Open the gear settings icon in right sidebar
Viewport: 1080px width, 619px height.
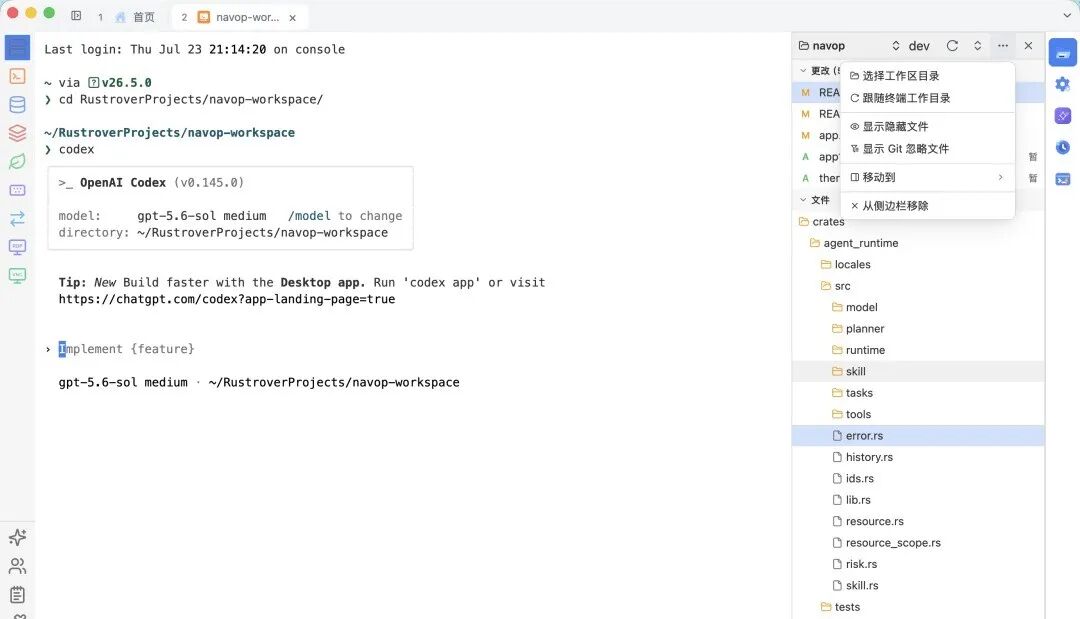(x=1063, y=84)
